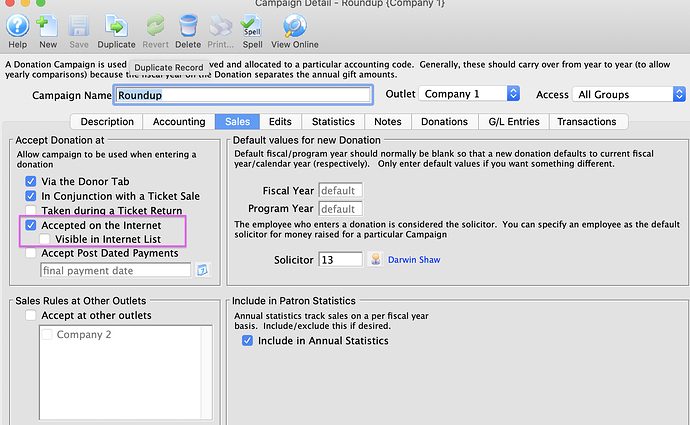Delete the campaign via trash icon
This screenshot has height=425, width=690.
point(188,26)
